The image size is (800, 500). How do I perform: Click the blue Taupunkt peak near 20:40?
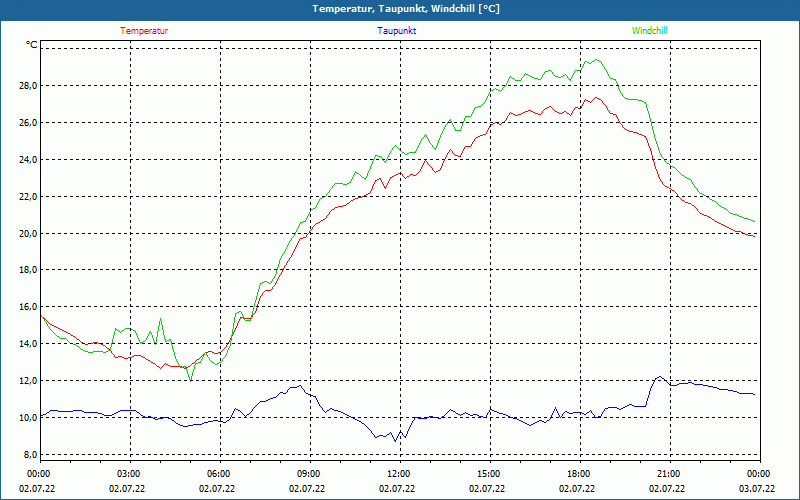660,377
